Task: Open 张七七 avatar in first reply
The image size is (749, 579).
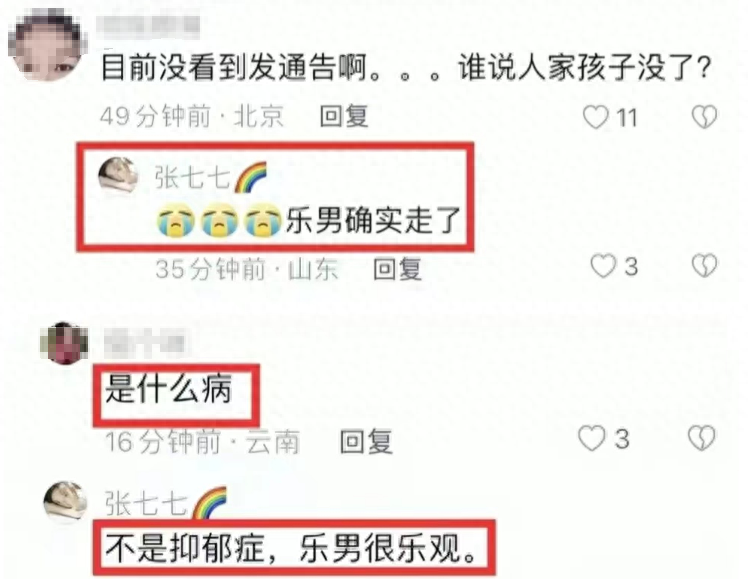Action: [118, 176]
